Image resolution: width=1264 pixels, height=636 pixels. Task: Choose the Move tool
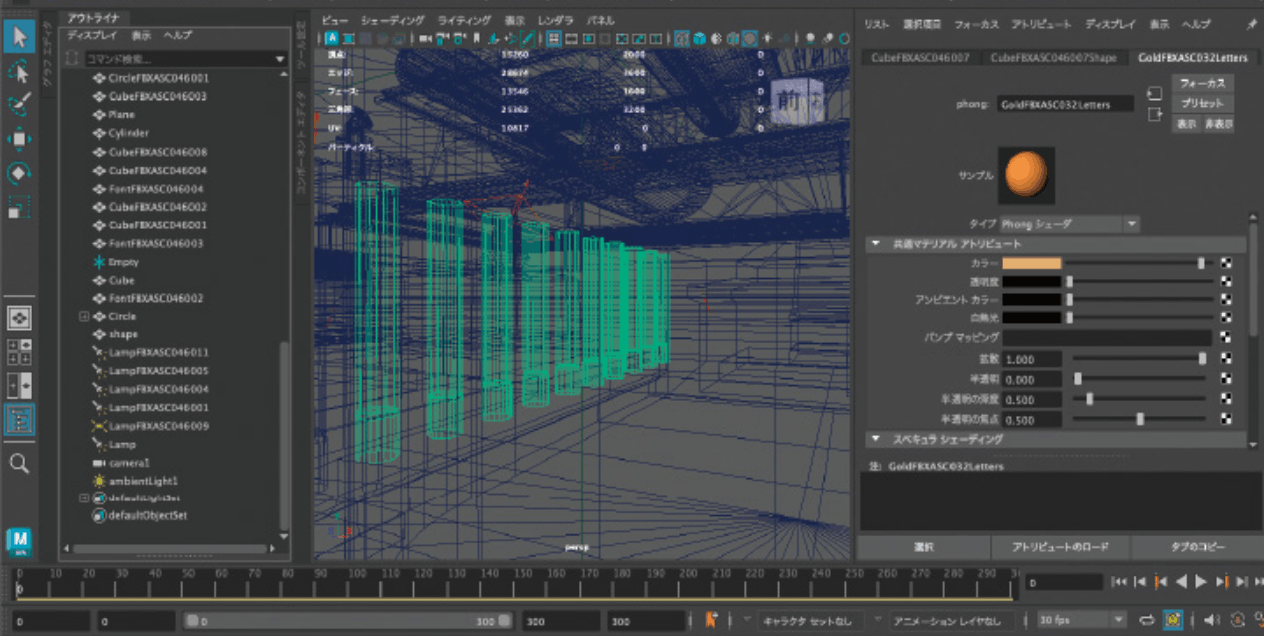(x=20, y=139)
